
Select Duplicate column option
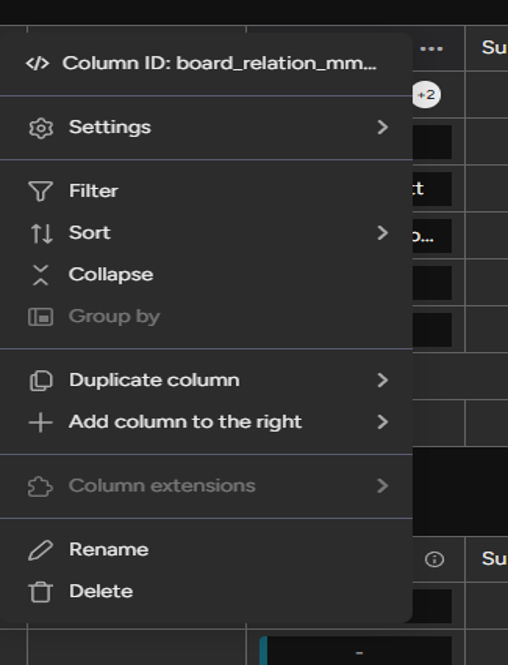tap(206, 380)
